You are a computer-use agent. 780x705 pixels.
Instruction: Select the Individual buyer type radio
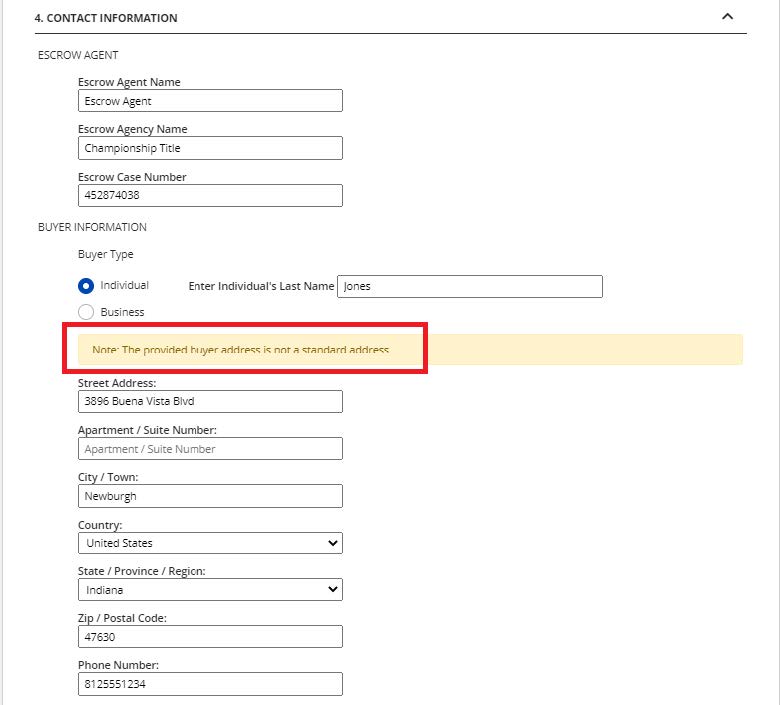pos(86,286)
